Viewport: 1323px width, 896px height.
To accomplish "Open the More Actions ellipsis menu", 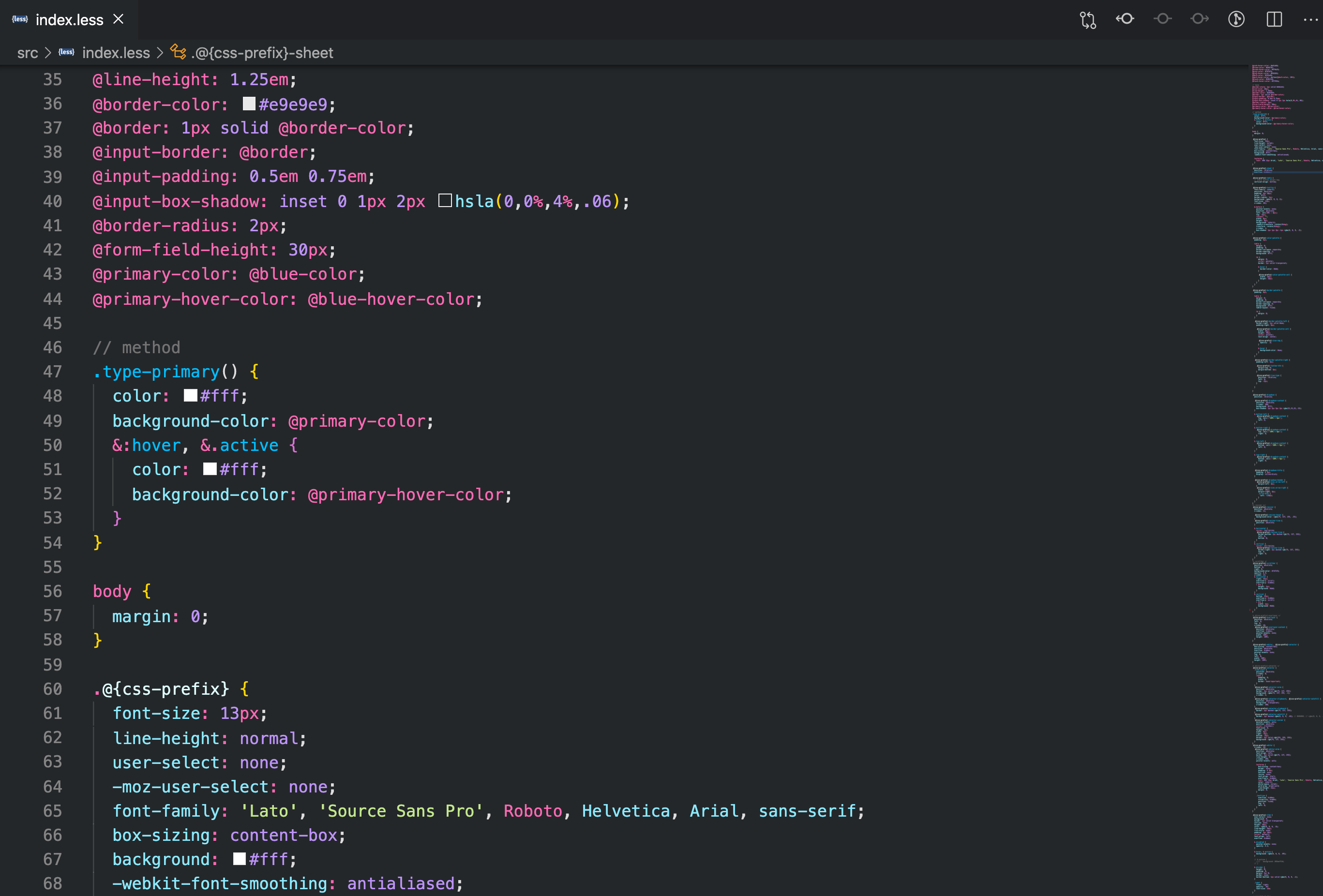I will pos(1310,19).
